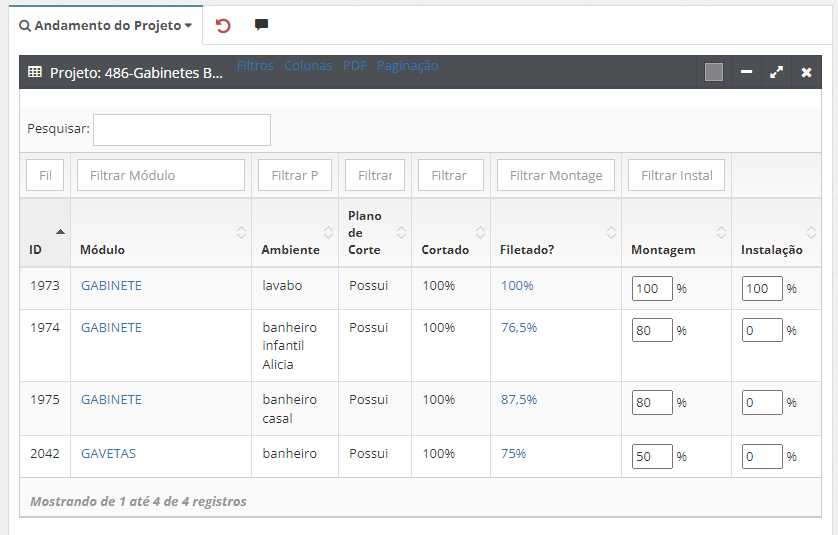Click the red undo/refresh arrow icon

click(223, 25)
